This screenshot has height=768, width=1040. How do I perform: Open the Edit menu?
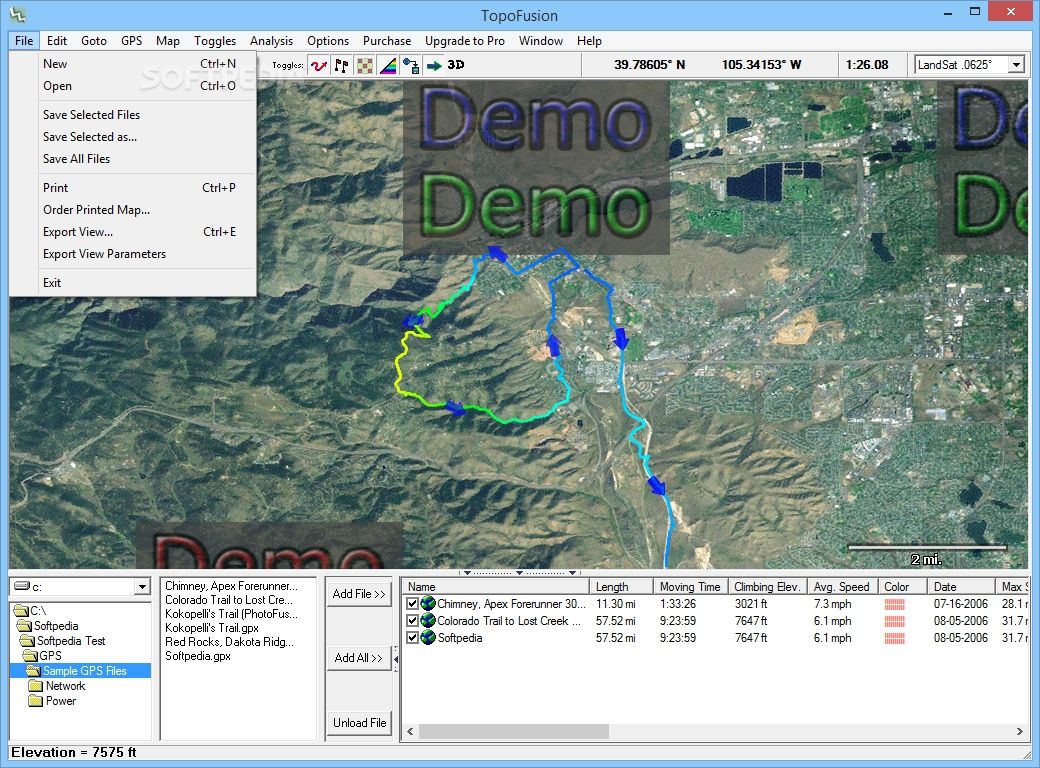[56, 40]
